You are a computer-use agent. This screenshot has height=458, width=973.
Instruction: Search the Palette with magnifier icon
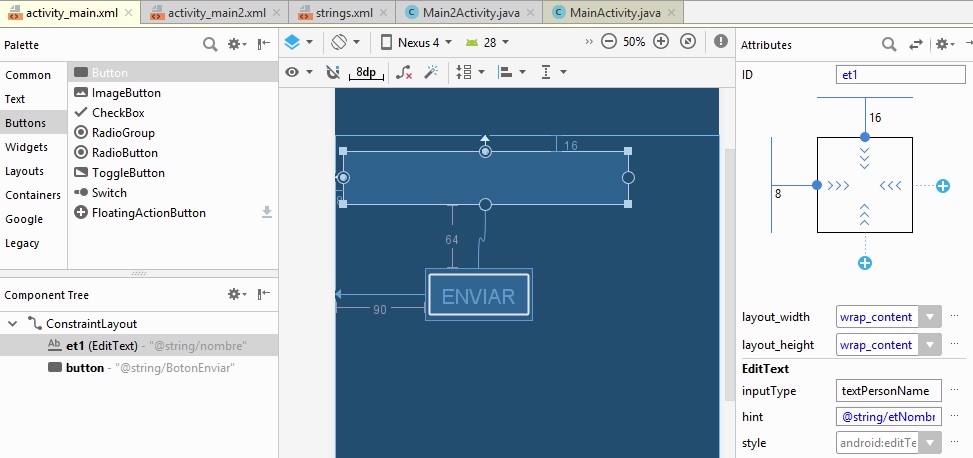point(210,44)
